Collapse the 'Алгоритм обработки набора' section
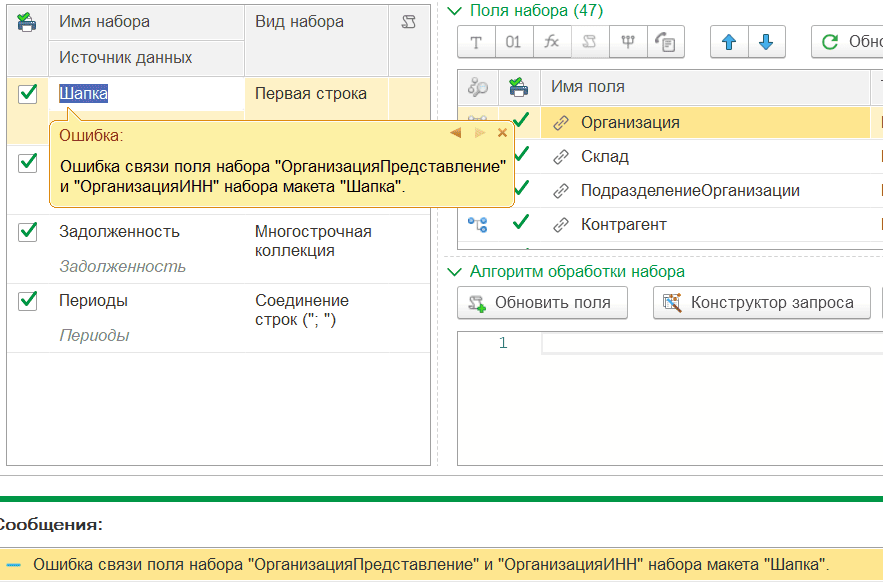Image resolution: width=883 pixels, height=582 pixels. click(x=456, y=272)
